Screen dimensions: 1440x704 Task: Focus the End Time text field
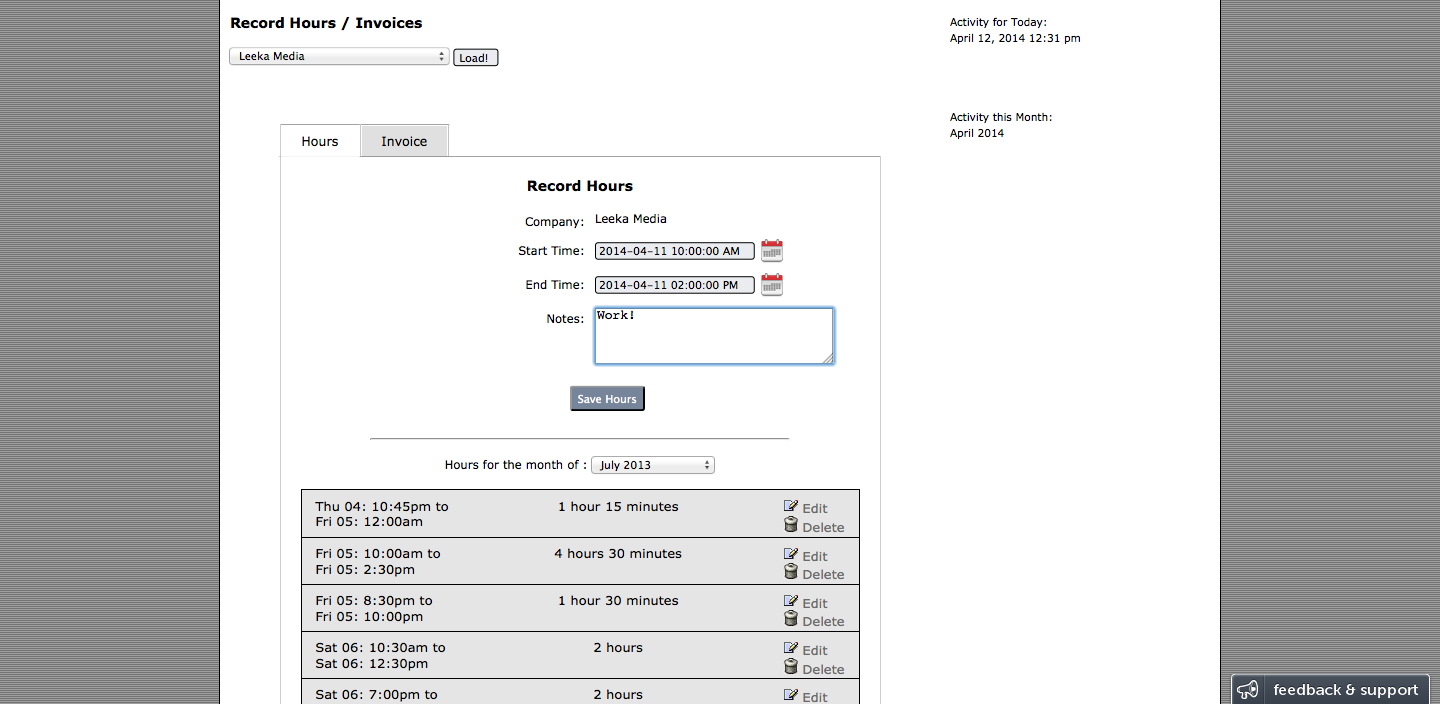pyautogui.click(x=674, y=285)
